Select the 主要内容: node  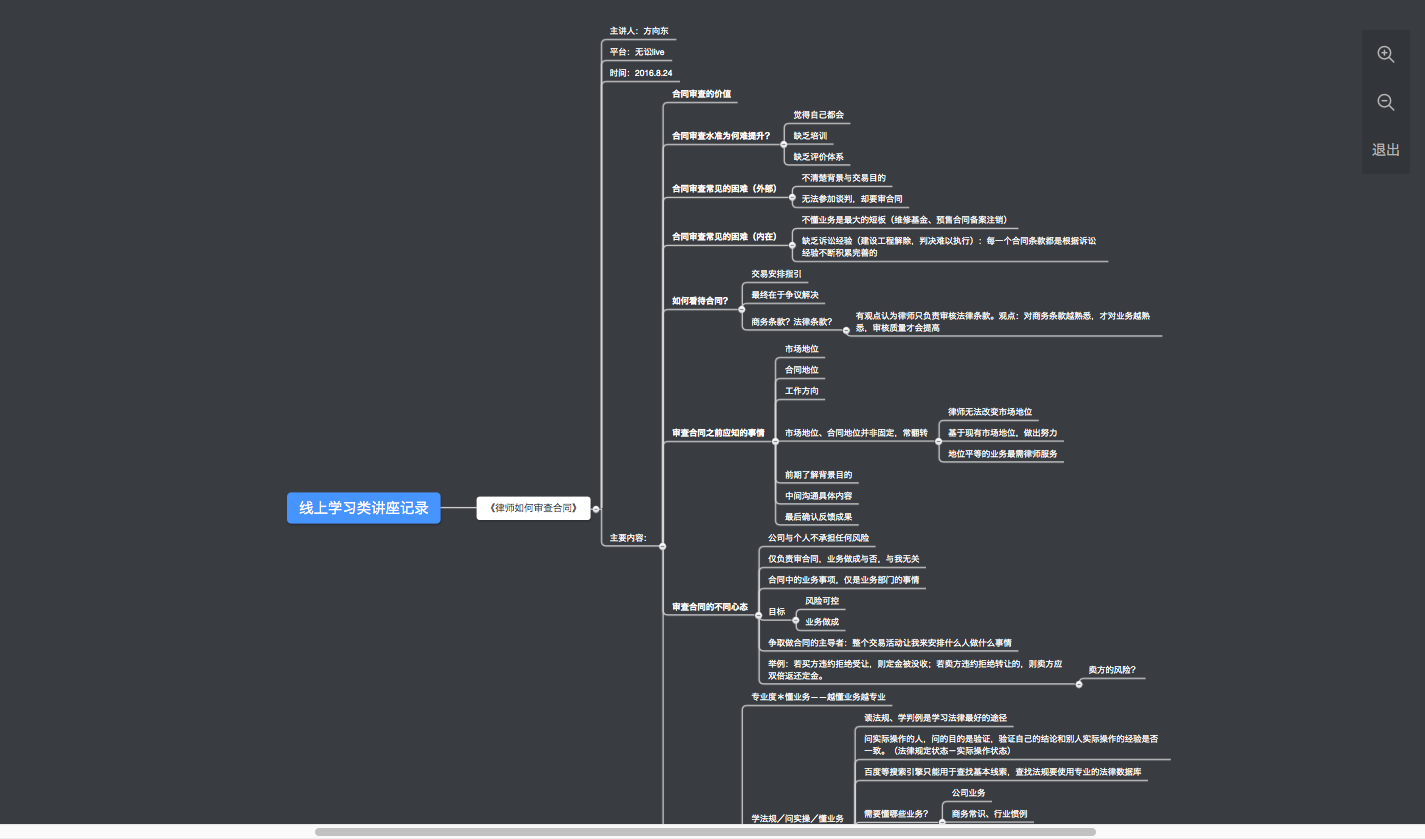click(628, 538)
